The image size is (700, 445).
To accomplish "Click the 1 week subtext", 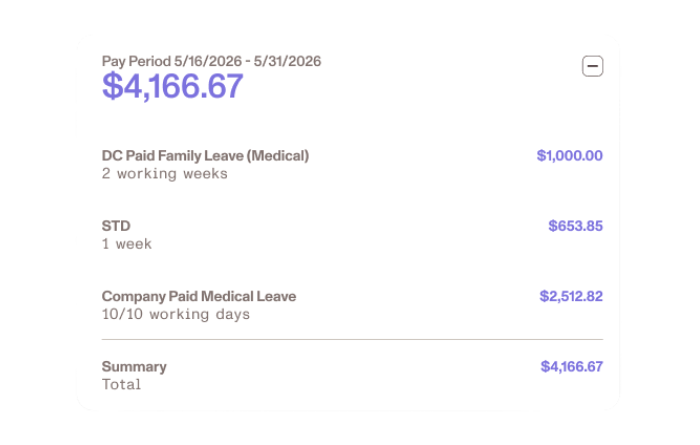I will click(x=127, y=244).
